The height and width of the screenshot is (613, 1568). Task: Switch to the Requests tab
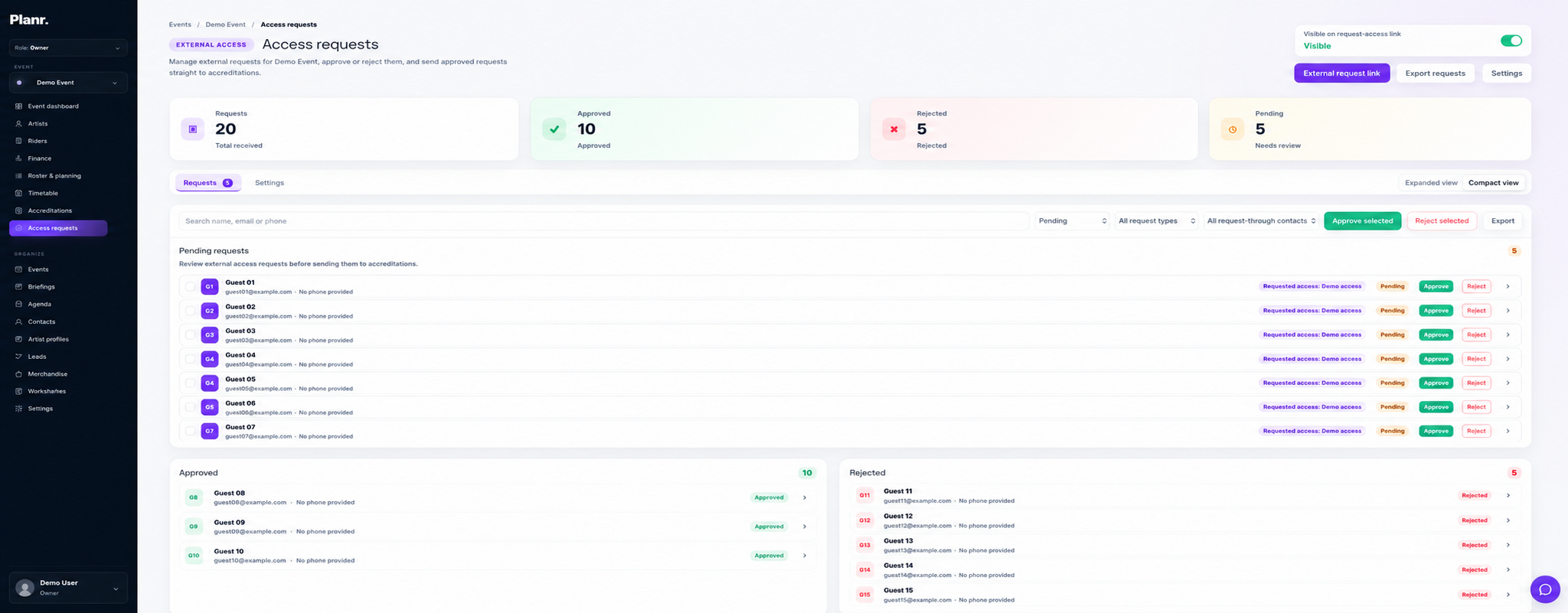click(x=208, y=183)
